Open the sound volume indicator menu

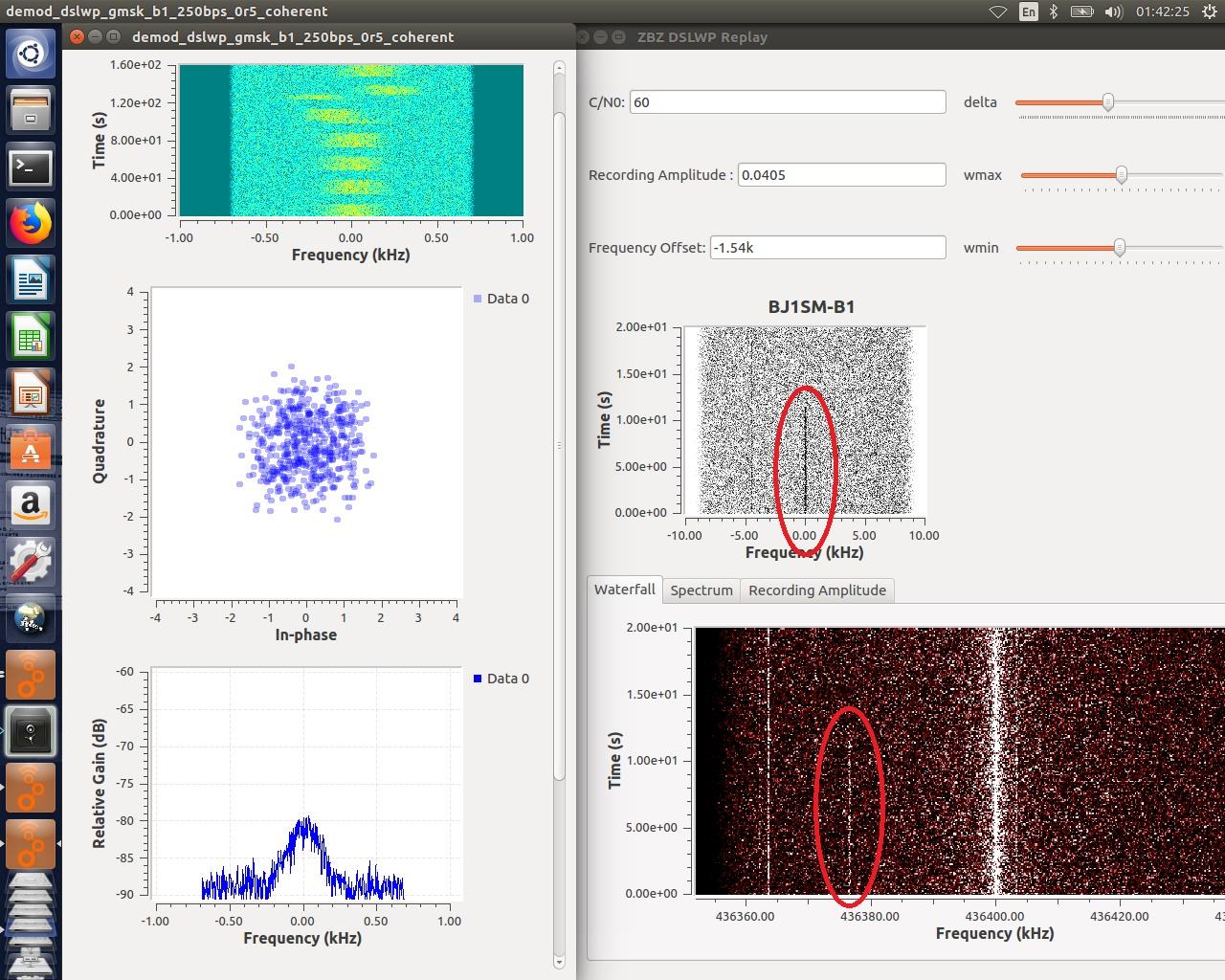[1113, 11]
